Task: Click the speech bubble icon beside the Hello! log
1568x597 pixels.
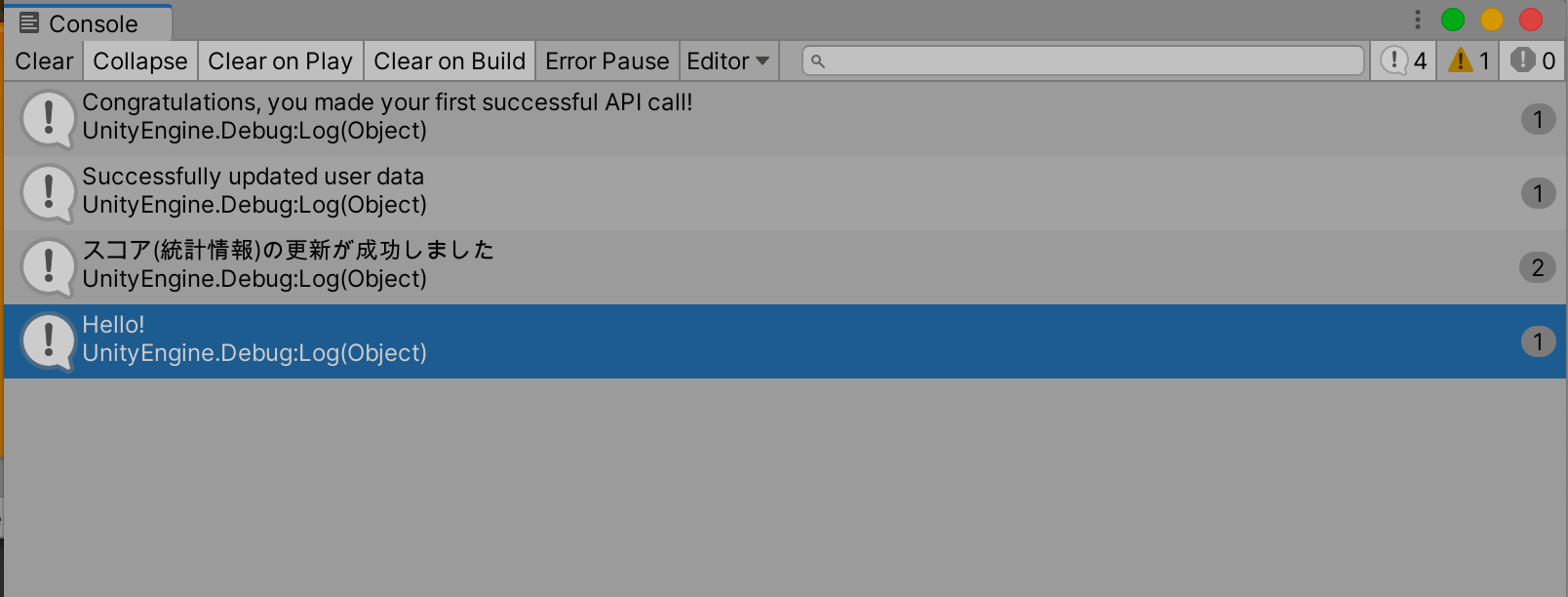Action: (48, 339)
